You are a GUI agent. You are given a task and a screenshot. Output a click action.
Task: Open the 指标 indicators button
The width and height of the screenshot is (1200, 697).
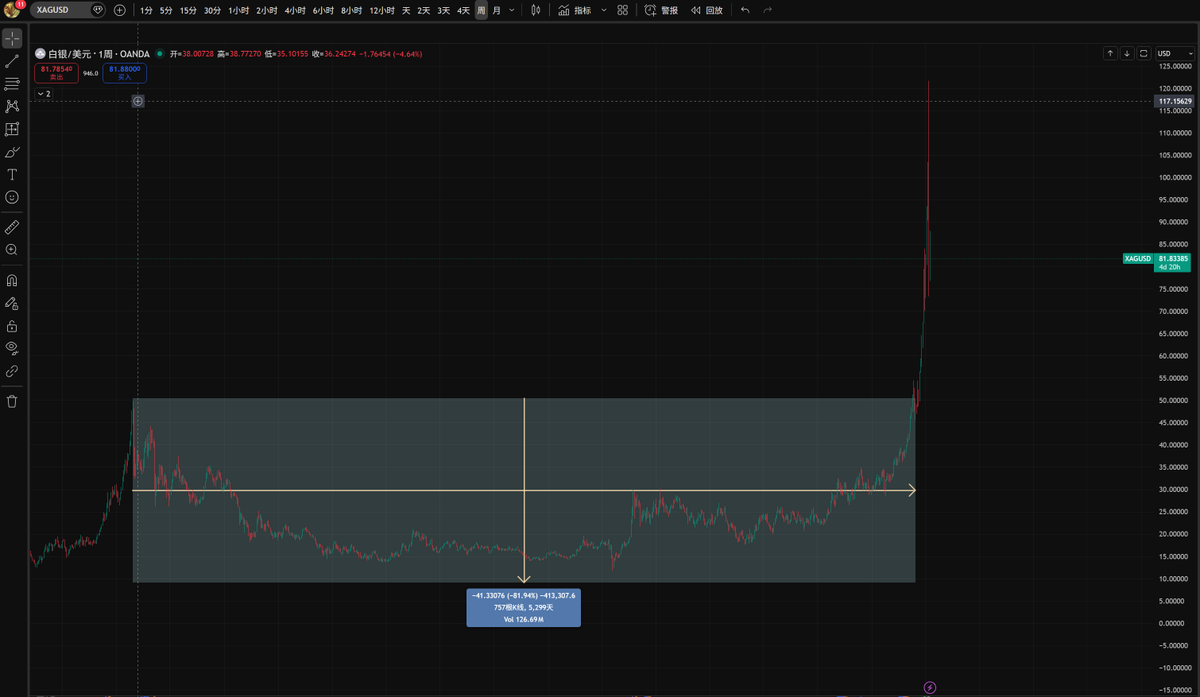coord(574,10)
